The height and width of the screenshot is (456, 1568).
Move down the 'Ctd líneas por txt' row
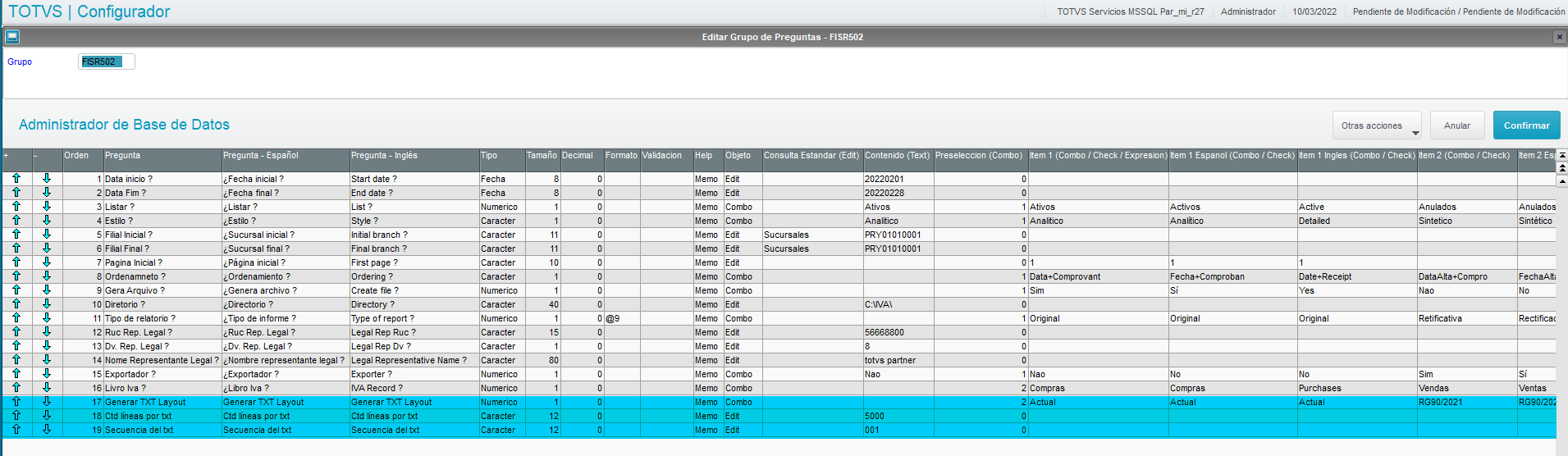pos(47,415)
